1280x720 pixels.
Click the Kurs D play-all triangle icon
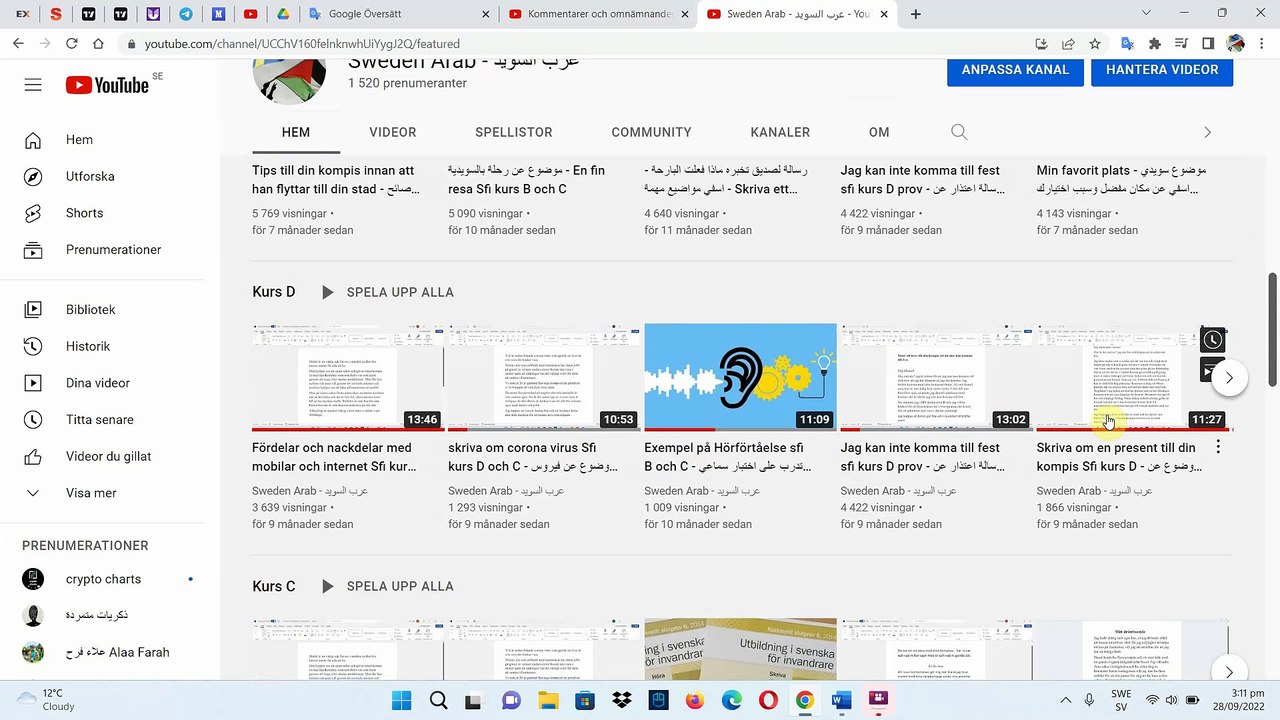pos(327,292)
